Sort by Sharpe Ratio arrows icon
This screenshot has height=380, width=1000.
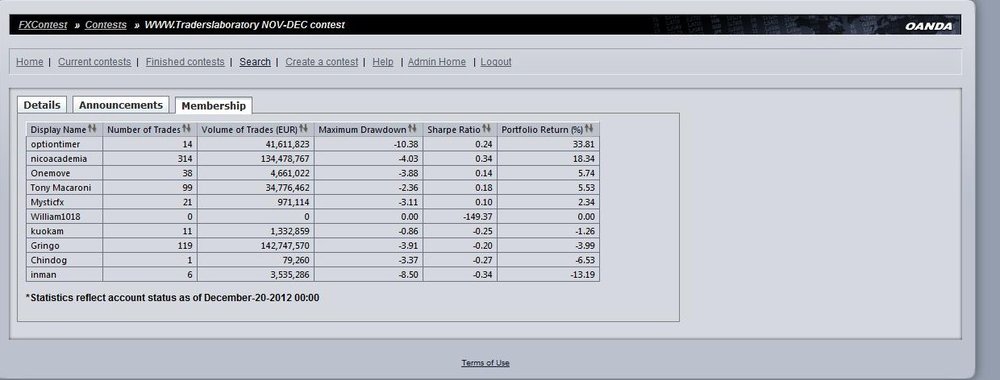pos(487,129)
